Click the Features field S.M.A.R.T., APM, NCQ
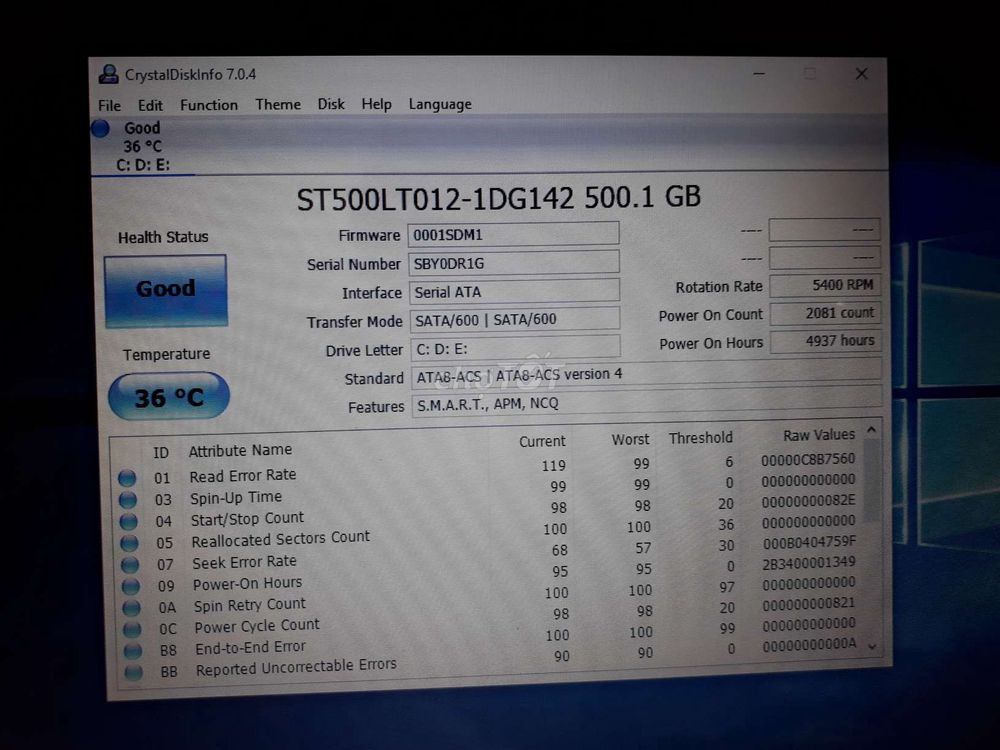The width and height of the screenshot is (1000, 750). pos(647,402)
